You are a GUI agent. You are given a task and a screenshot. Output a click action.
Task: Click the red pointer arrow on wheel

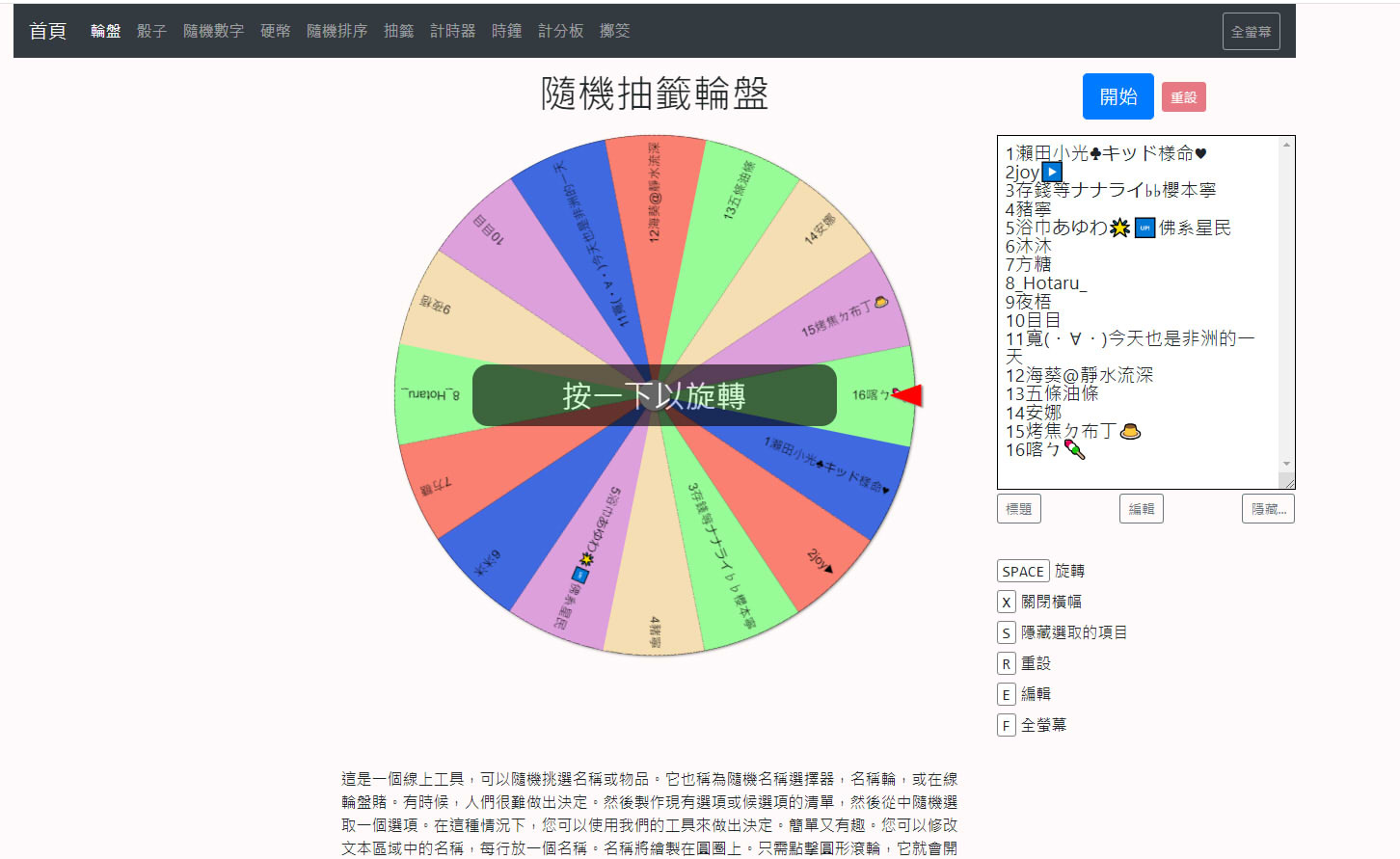(909, 395)
